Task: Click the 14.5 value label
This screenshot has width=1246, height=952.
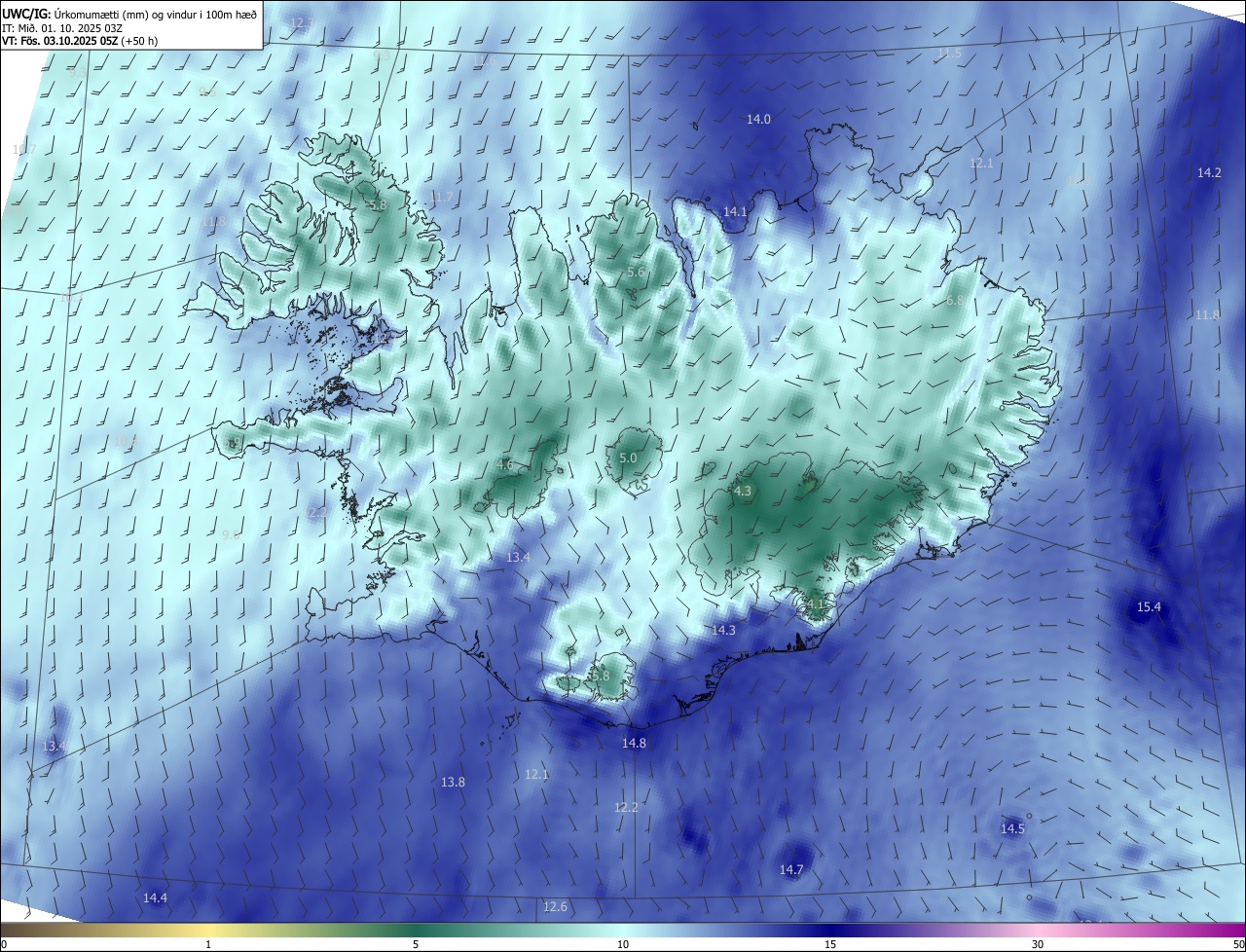Action: tap(1012, 828)
